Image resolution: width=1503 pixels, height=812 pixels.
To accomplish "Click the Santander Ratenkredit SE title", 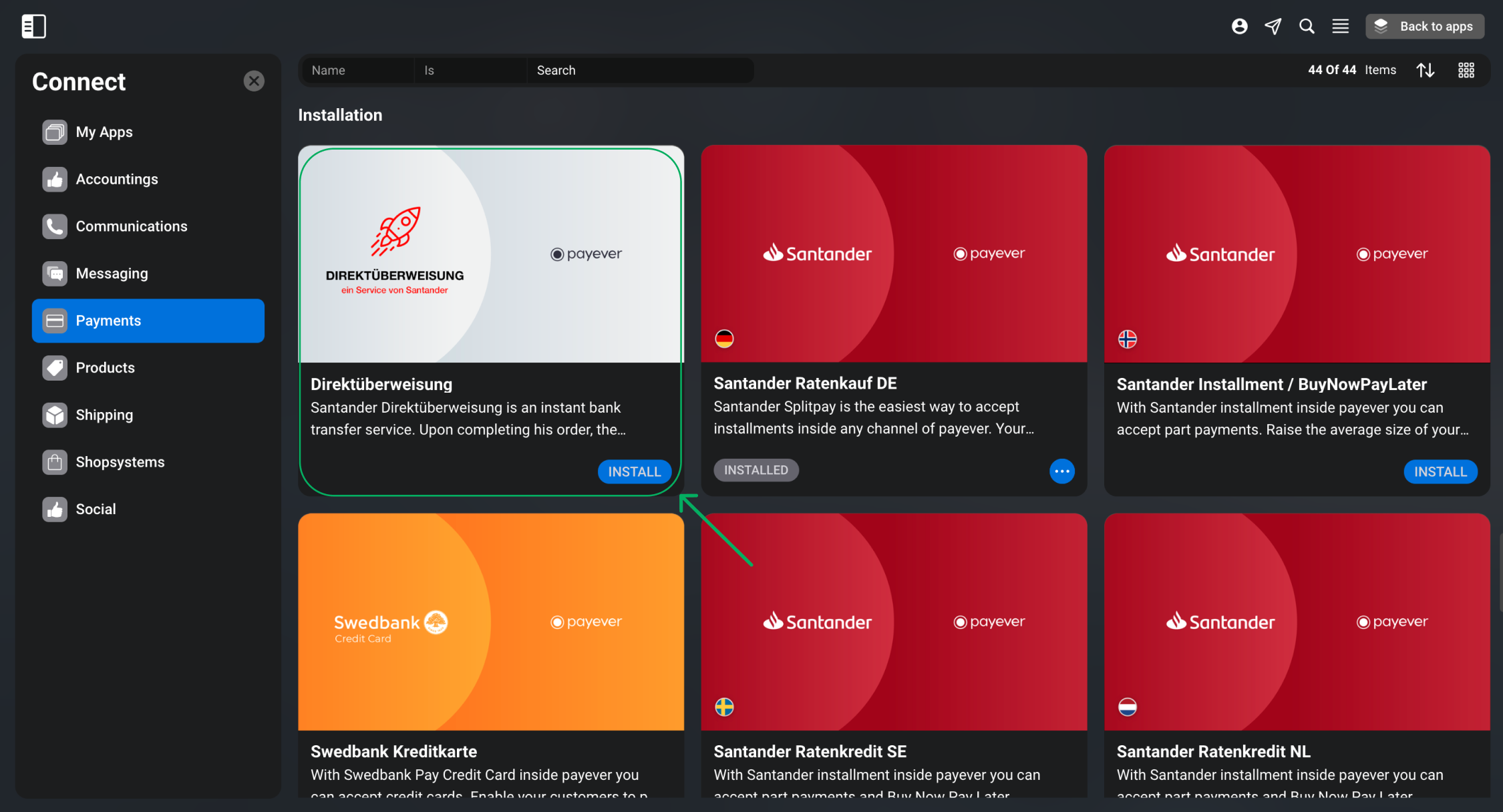I will [810, 751].
